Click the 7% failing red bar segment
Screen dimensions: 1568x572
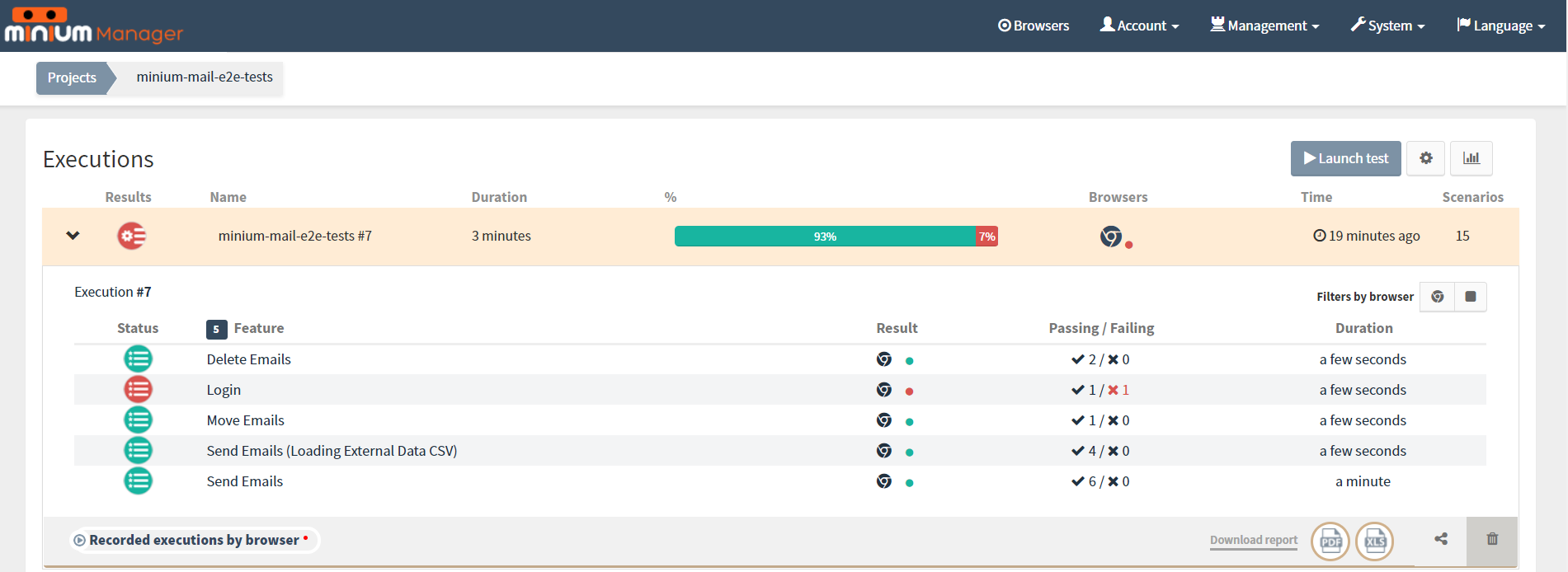point(987,237)
